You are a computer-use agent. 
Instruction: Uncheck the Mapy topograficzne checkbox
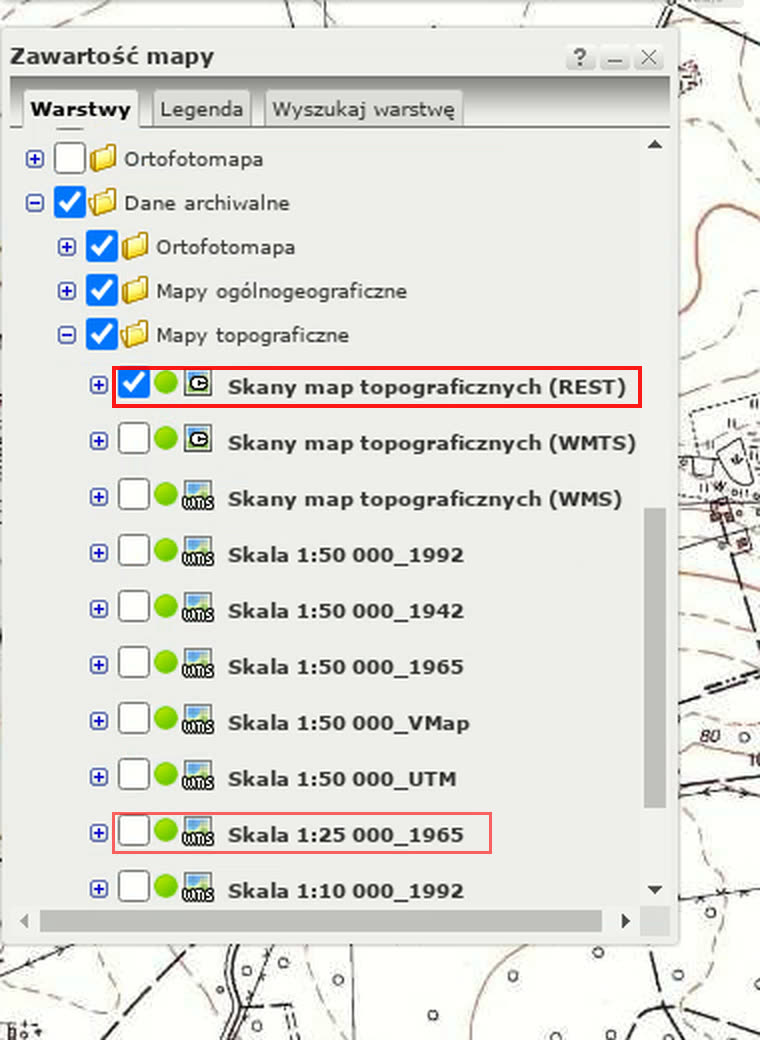tap(101, 334)
